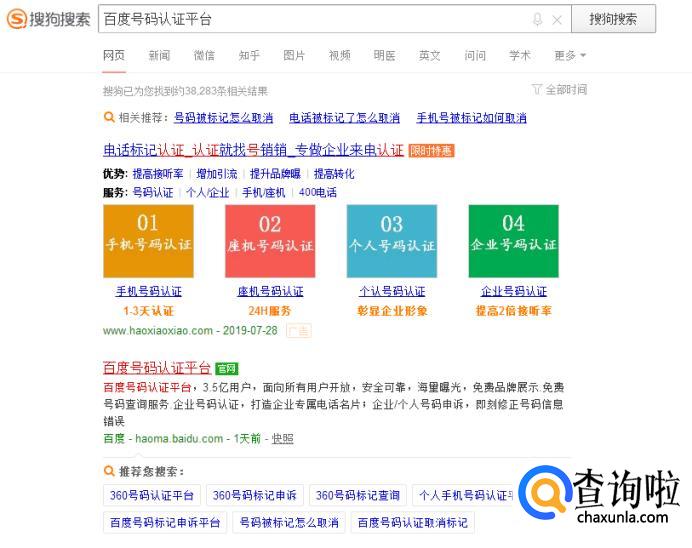Expand the 更多 dropdown

click(x=570, y=56)
